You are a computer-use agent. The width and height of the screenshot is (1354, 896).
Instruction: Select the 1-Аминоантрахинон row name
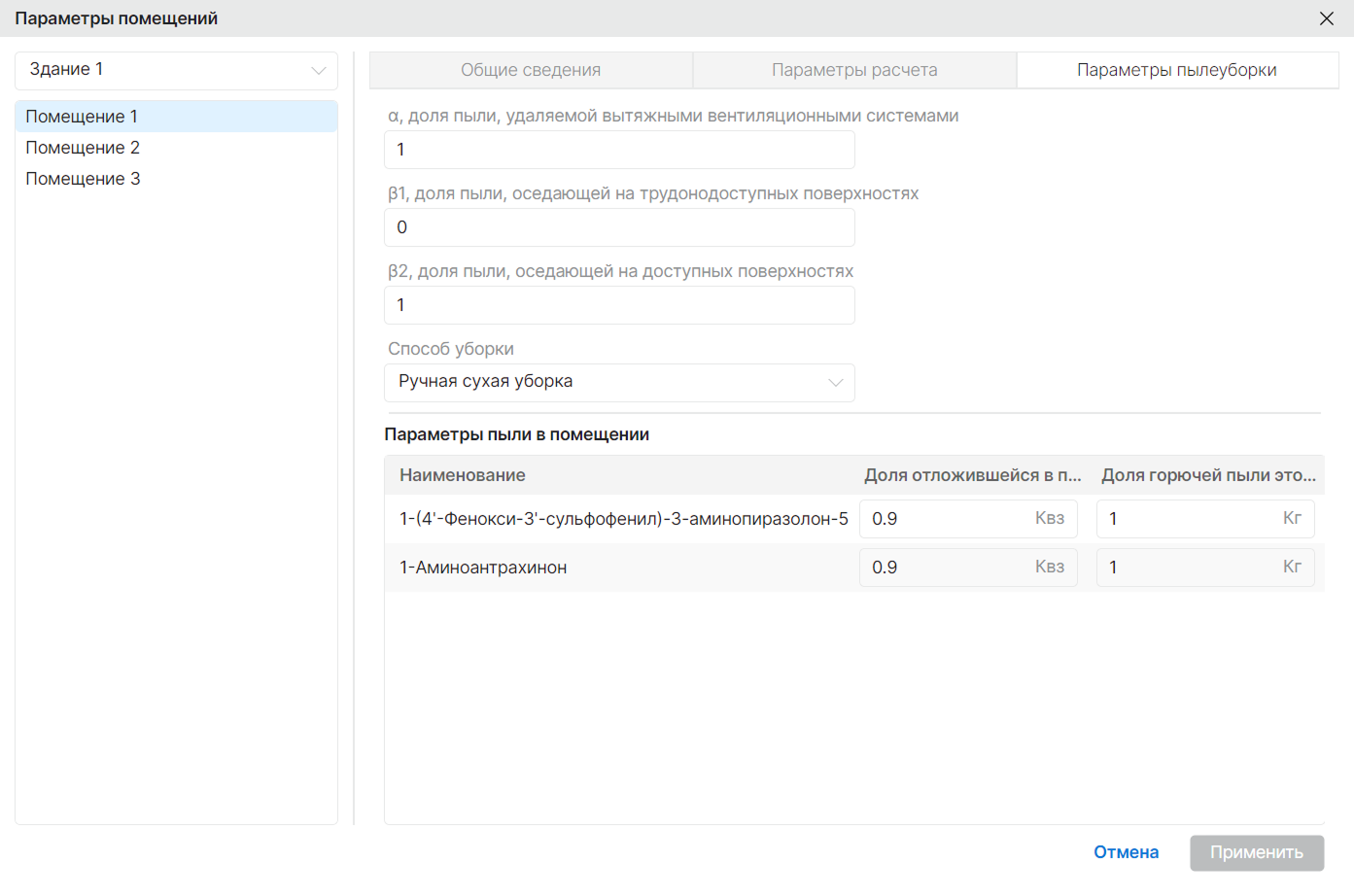[483, 568]
